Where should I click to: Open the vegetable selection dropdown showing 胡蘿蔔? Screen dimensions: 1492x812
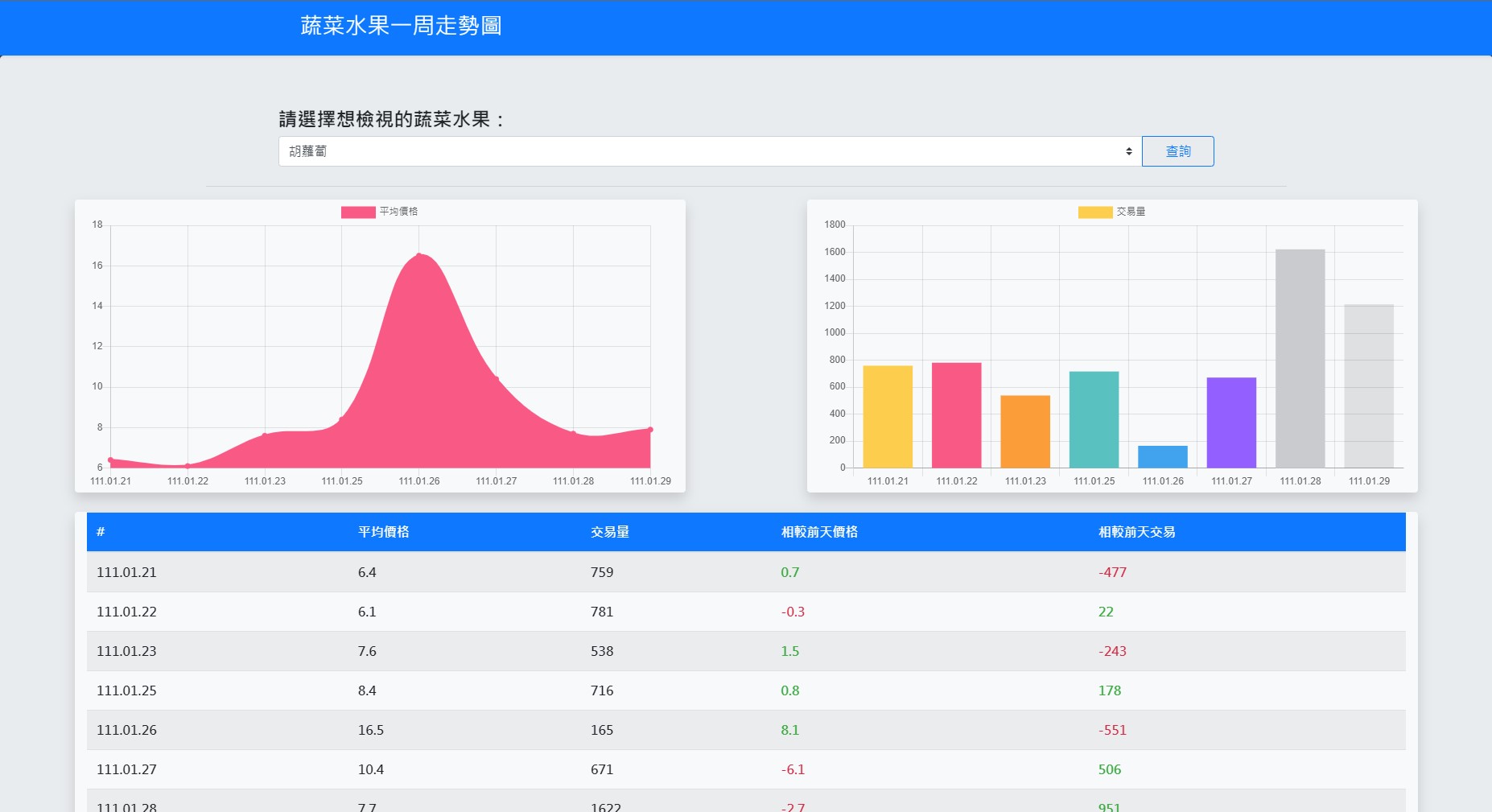pos(708,151)
